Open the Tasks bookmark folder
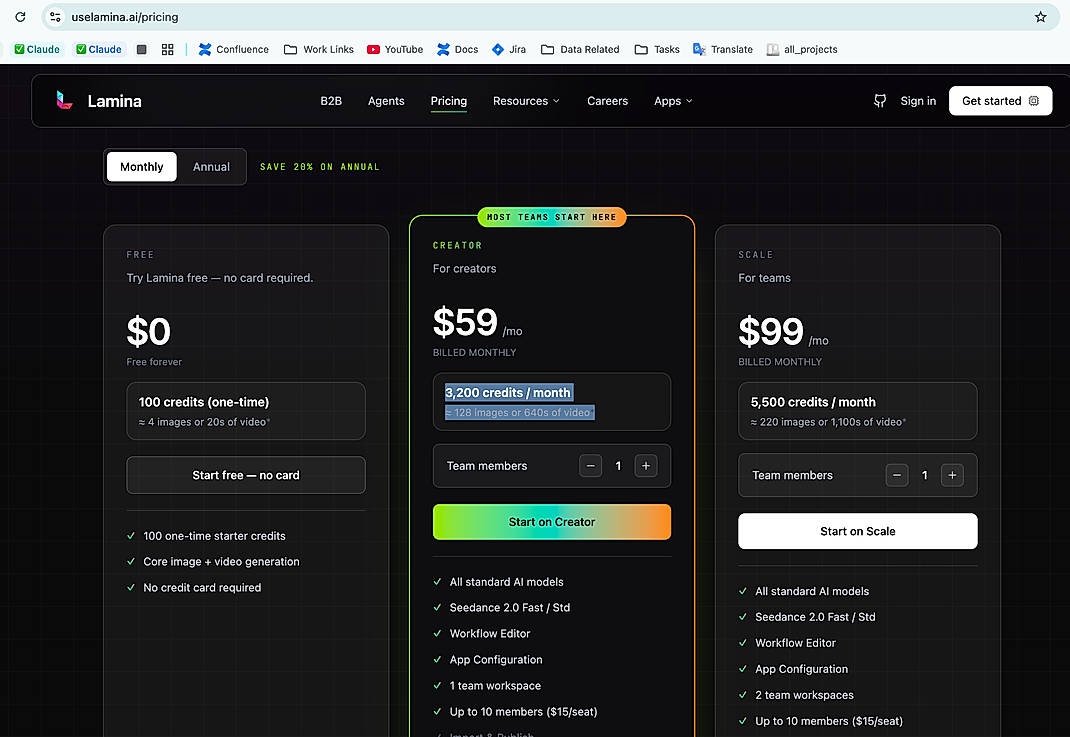1070x737 pixels. [x=657, y=49]
